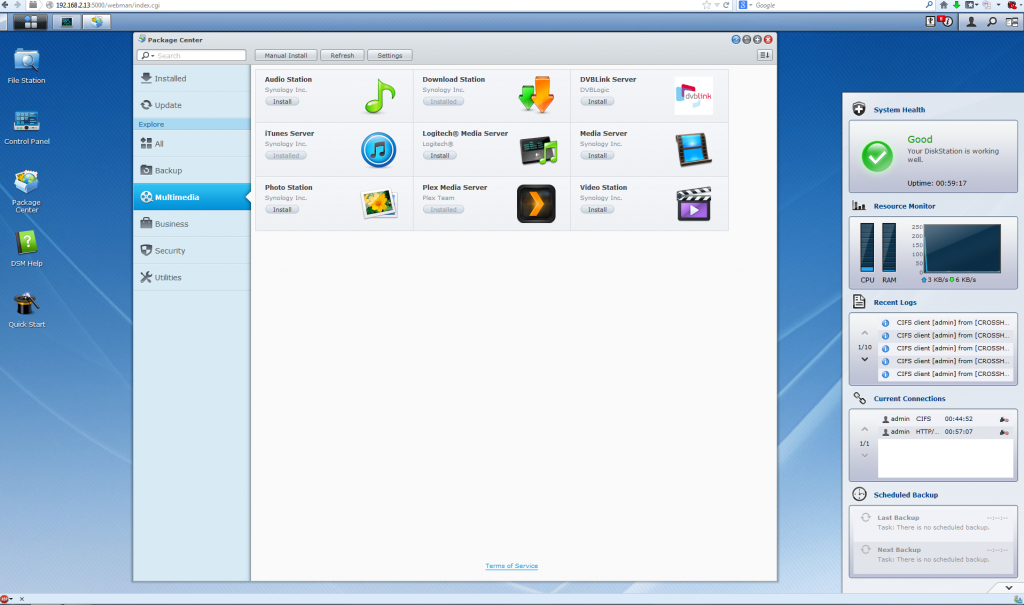Disconnect the admin HTTP connection
This screenshot has height=605, width=1024.
point(1004,433)
